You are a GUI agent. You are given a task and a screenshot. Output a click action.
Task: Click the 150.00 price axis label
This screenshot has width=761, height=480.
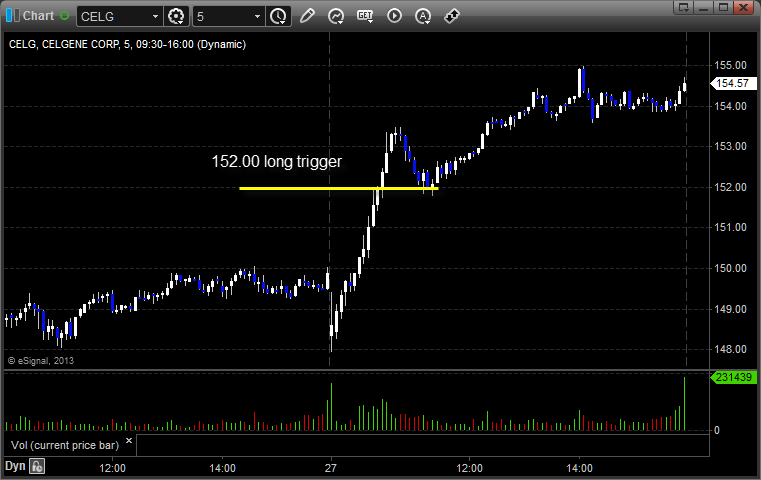pos(730,268)
